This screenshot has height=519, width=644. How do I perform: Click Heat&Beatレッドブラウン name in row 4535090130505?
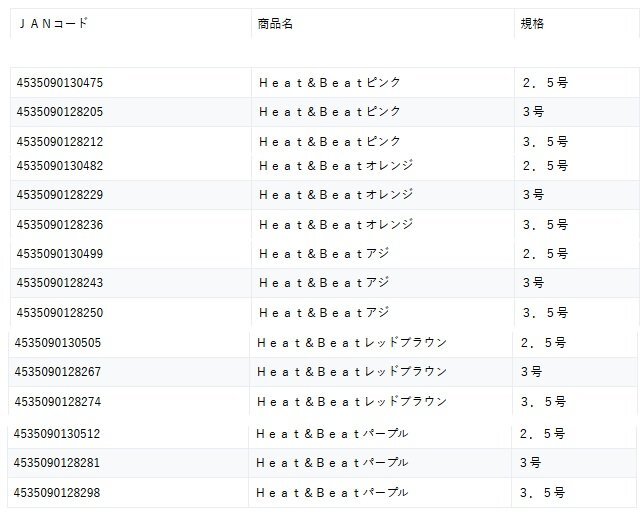(x=352, y=342)
